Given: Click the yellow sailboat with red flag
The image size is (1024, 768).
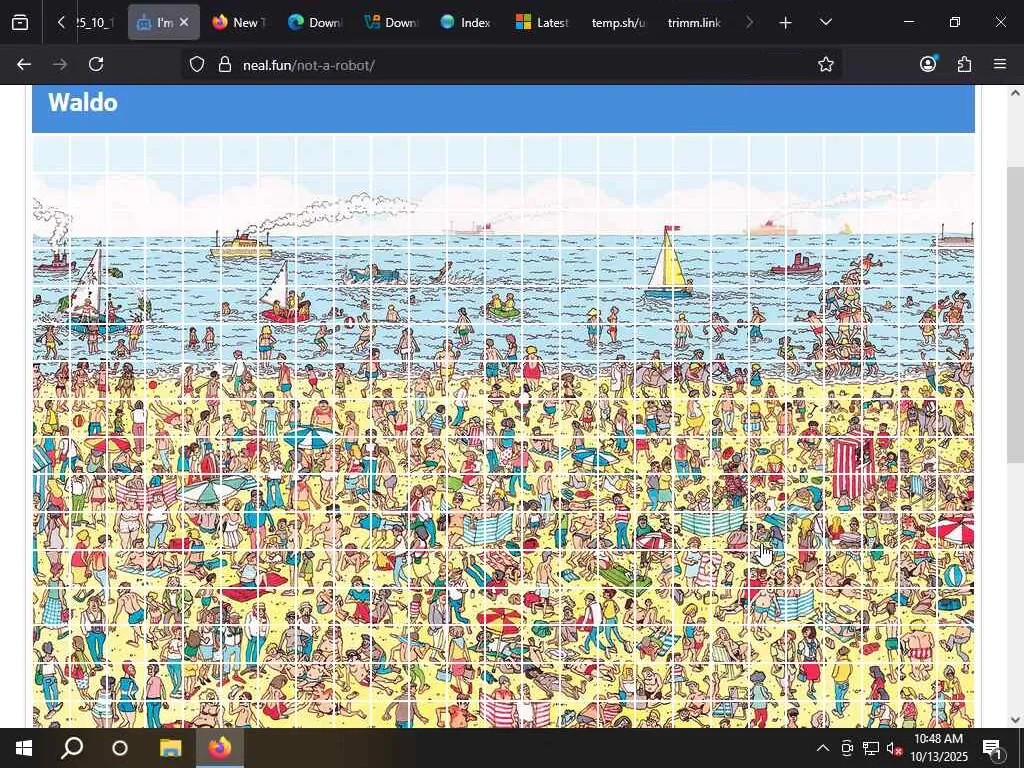Looking at the screenshot, I should [669, 261].
